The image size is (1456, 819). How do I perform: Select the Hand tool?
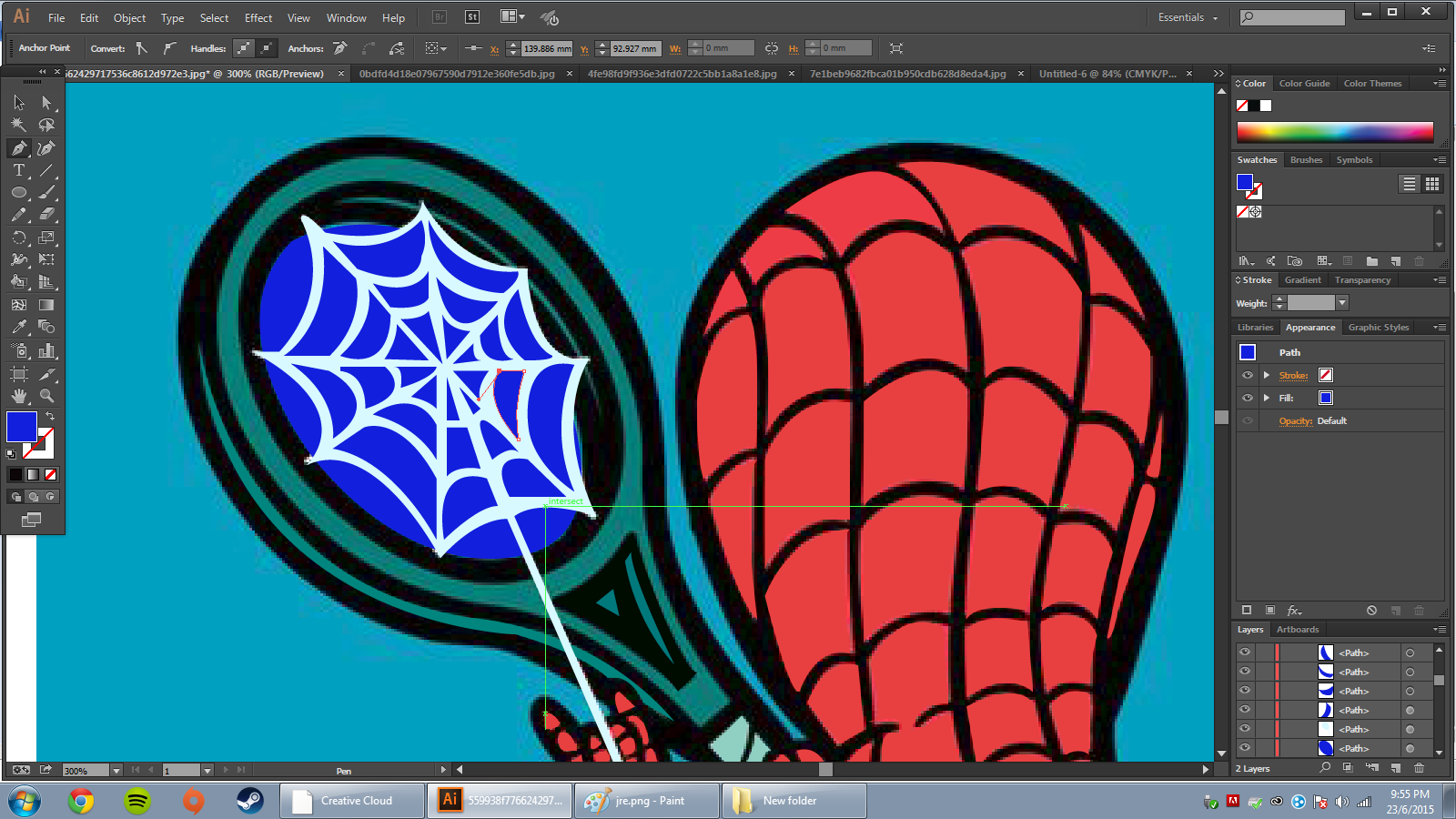[19, 396]
